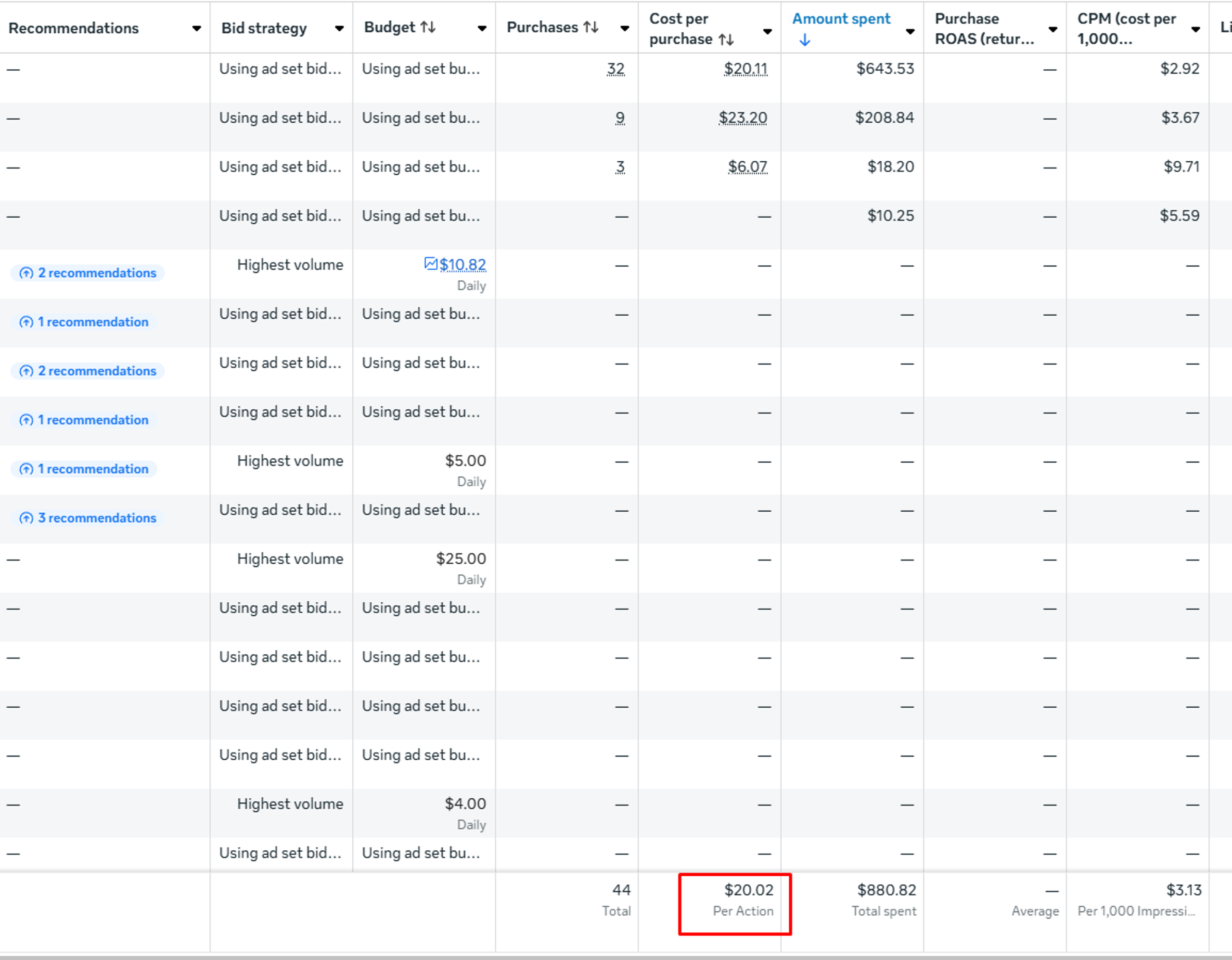Image resolution: width=1232 pixels, height=960 pixels.
Task: Click the $10.82 daily budget link
Action: coord(462,265)
